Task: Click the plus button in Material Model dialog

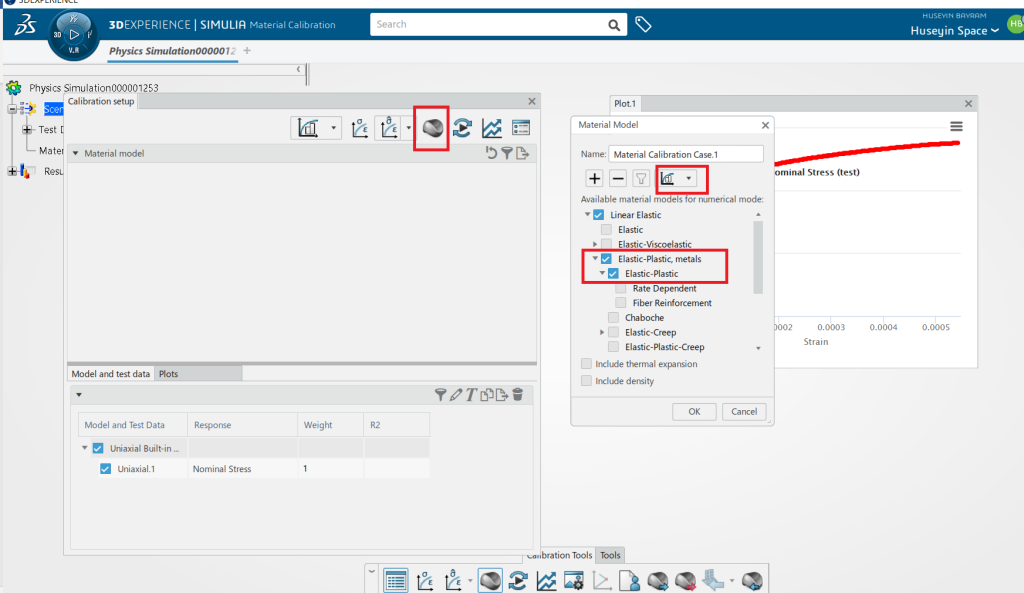Action: (x=594, y=178)
